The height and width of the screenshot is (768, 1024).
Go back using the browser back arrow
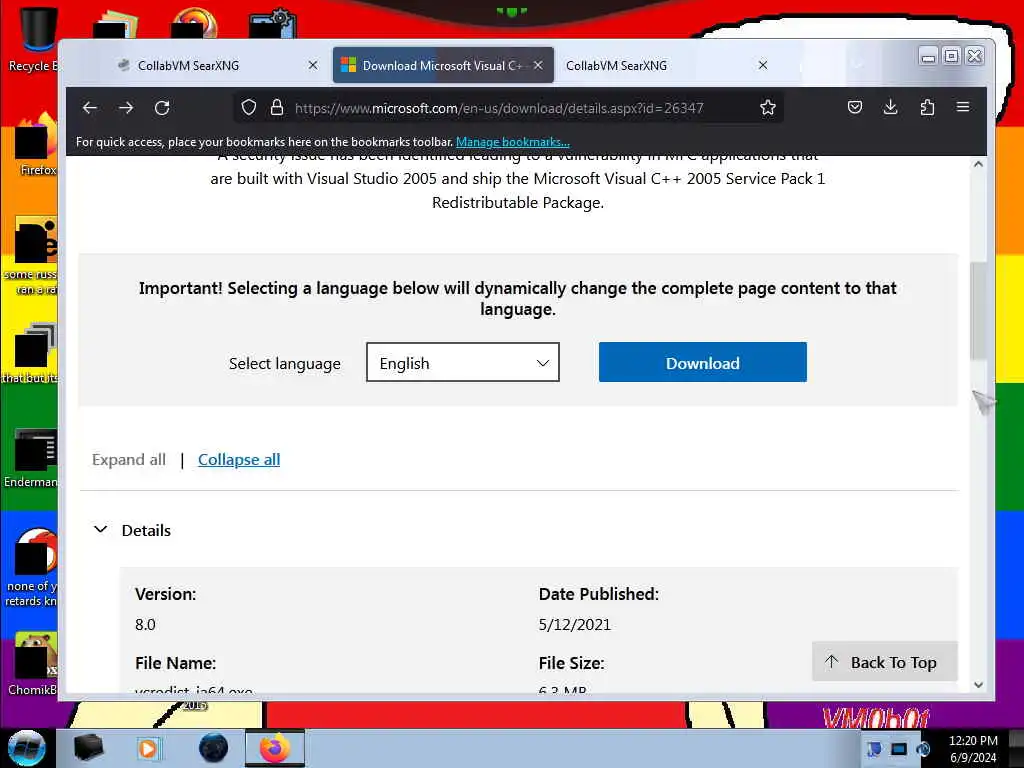(89, 108)
